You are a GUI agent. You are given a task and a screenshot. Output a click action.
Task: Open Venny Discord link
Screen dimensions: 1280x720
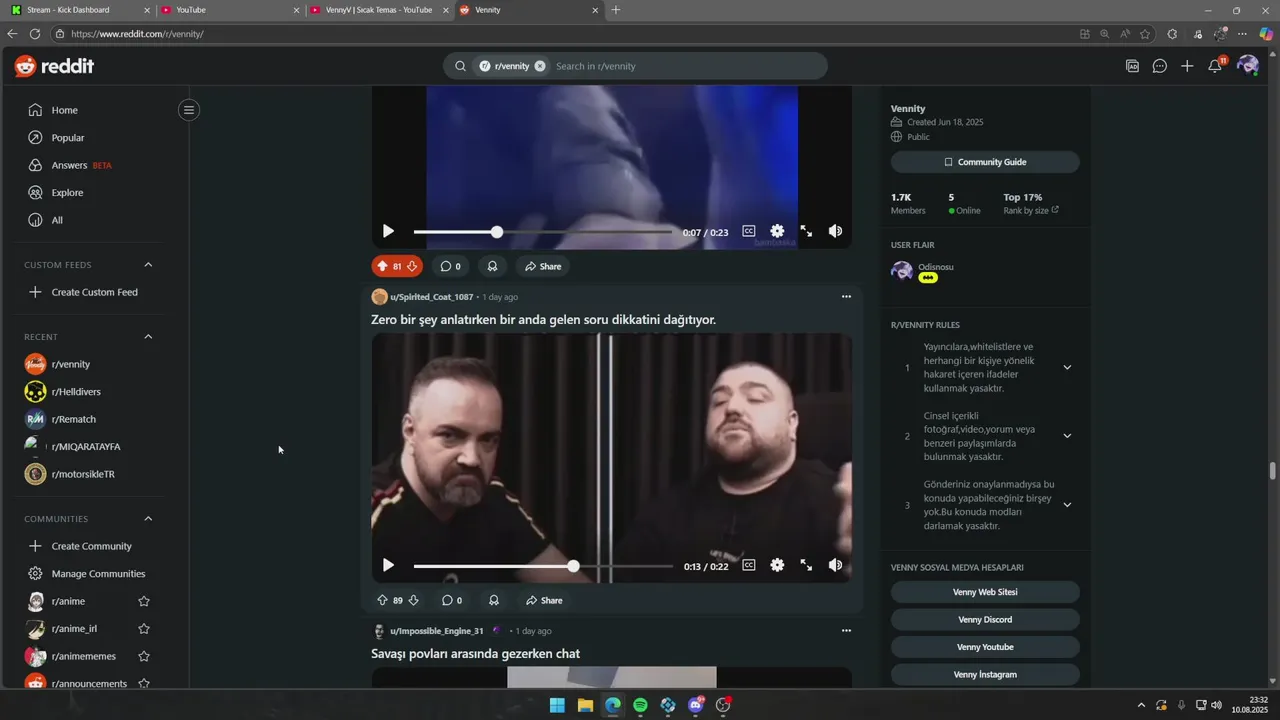point(985,619)
